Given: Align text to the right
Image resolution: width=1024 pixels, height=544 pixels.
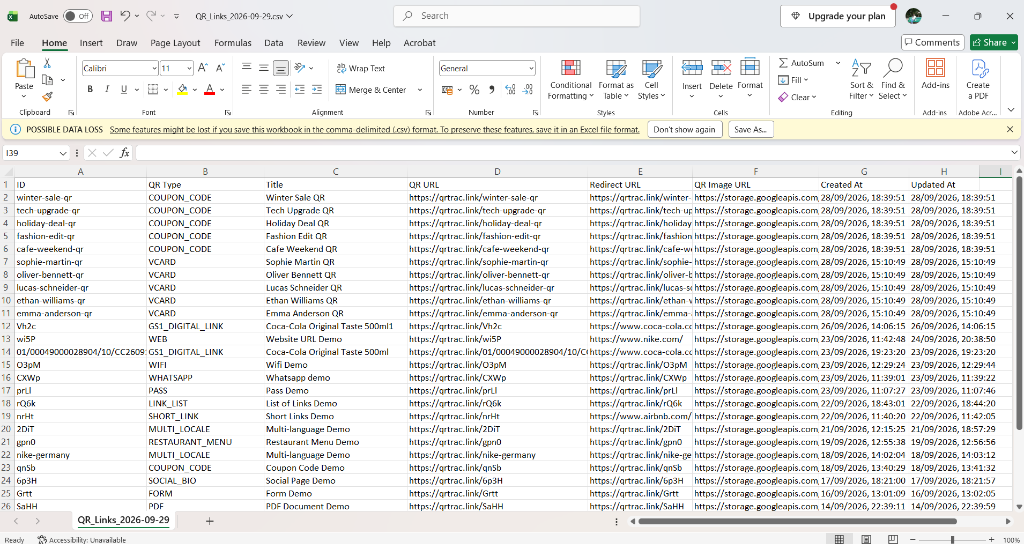Looking at the screenshot, I should 281,89.
